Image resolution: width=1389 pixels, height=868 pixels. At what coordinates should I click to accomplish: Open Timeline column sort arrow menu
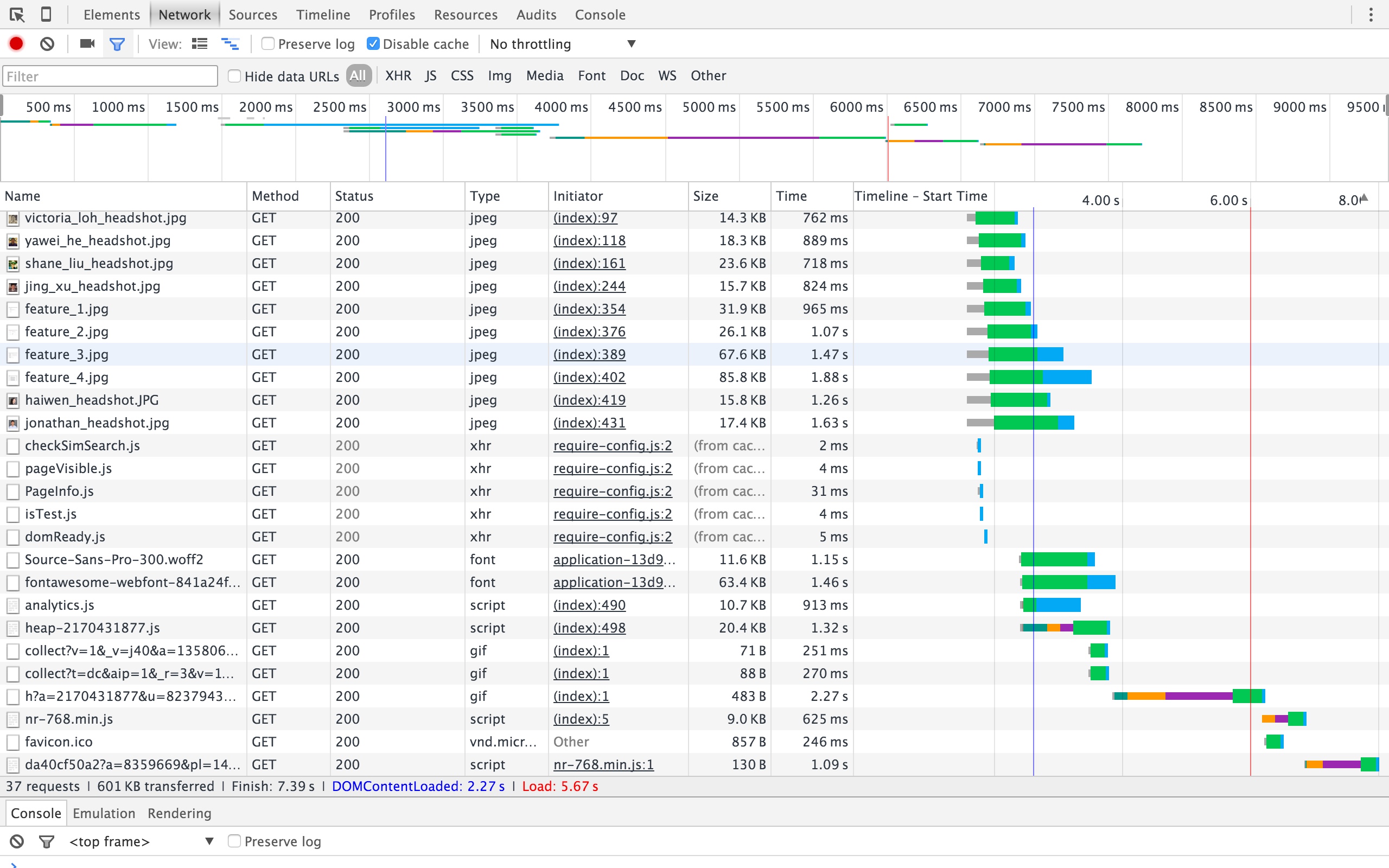point(1365,199)
